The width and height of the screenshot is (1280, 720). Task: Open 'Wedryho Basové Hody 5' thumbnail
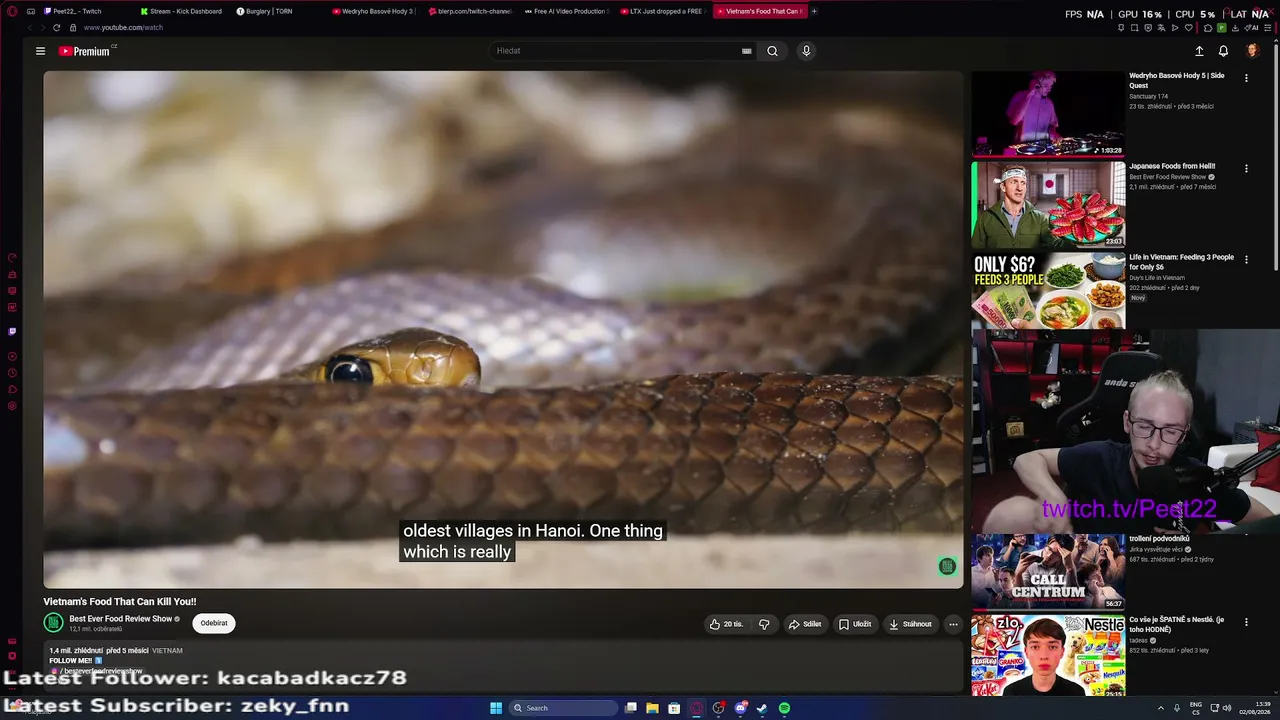coord(1048,113)
